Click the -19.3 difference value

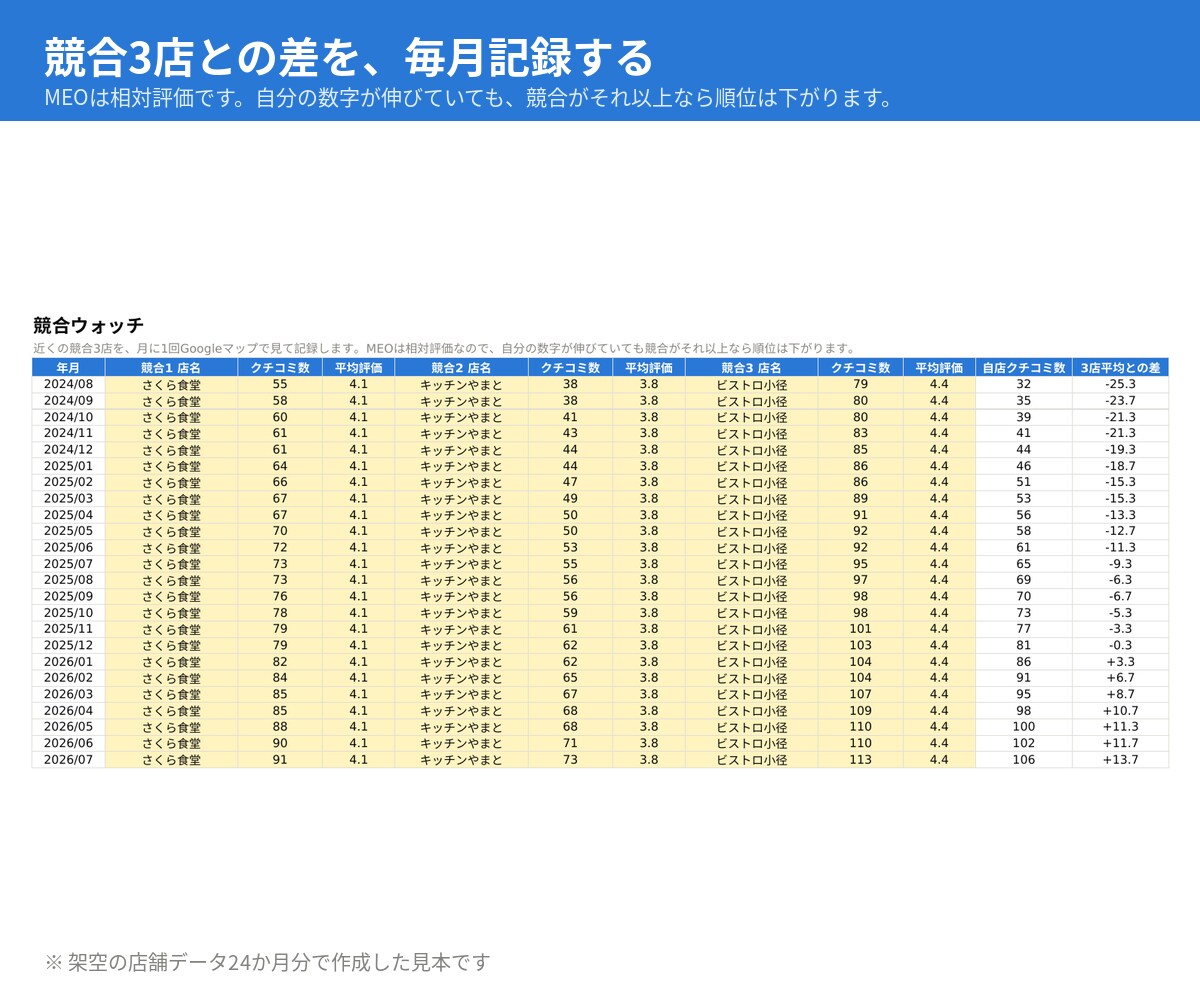(x=1120, y=449)
